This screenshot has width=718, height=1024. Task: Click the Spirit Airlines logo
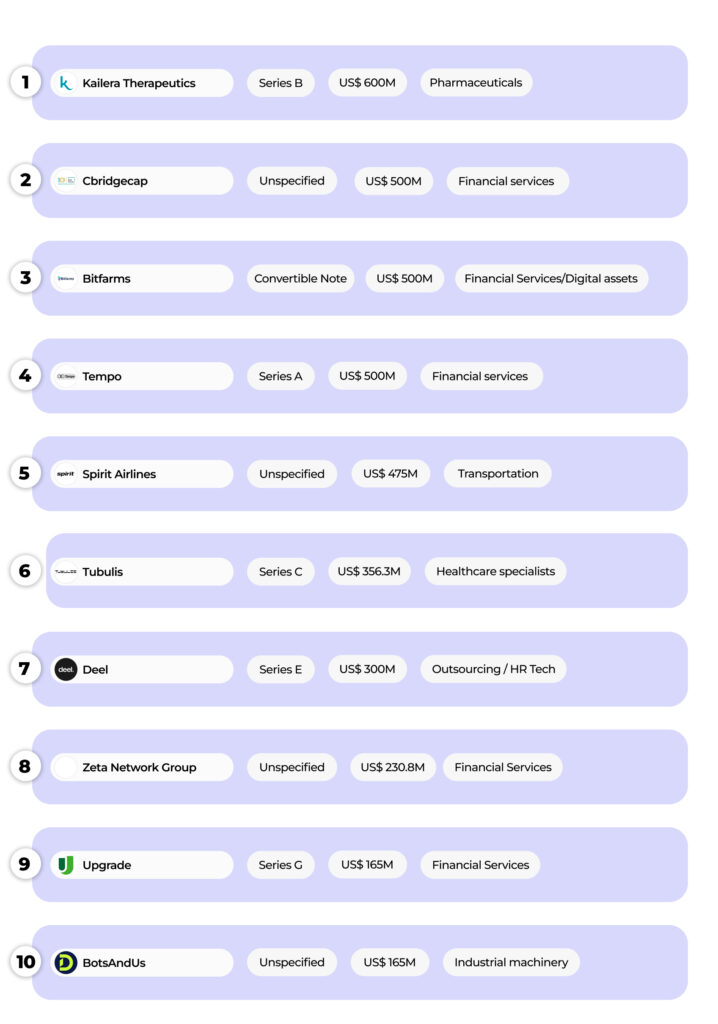click(x=66, y=474)
